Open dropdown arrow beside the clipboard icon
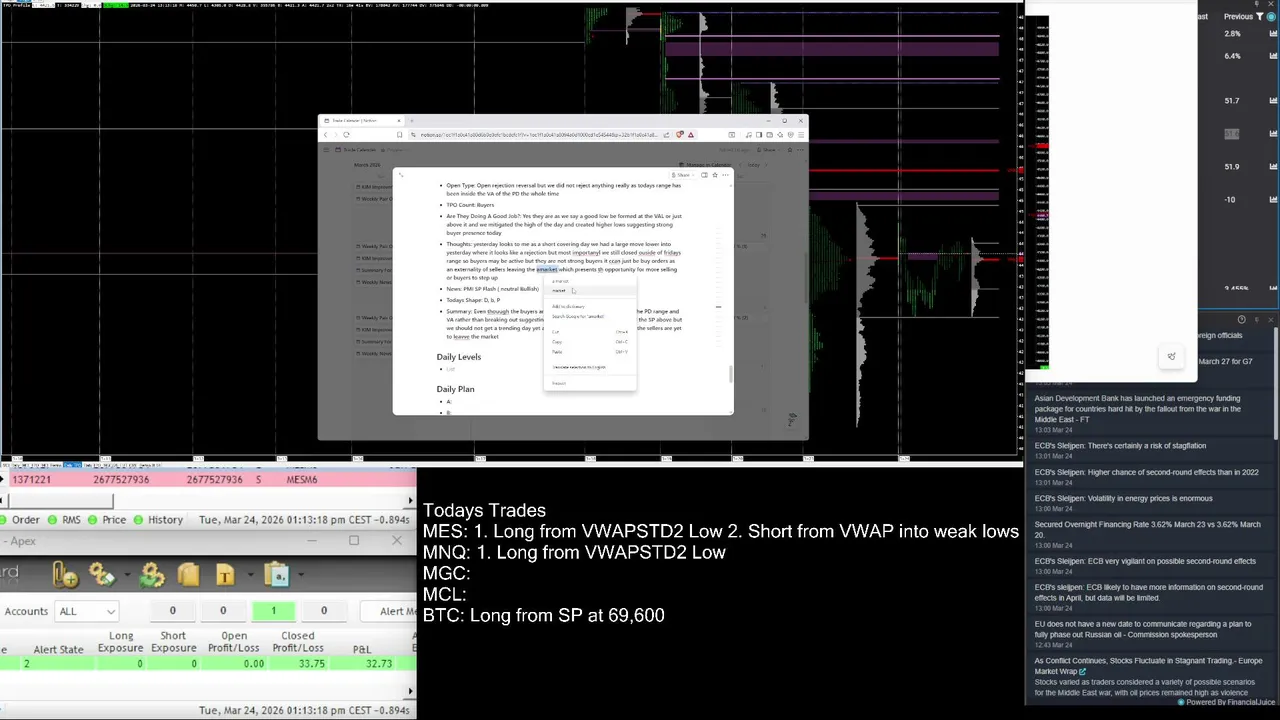Viewport: 1280px width, 720px height. (301, 574)
